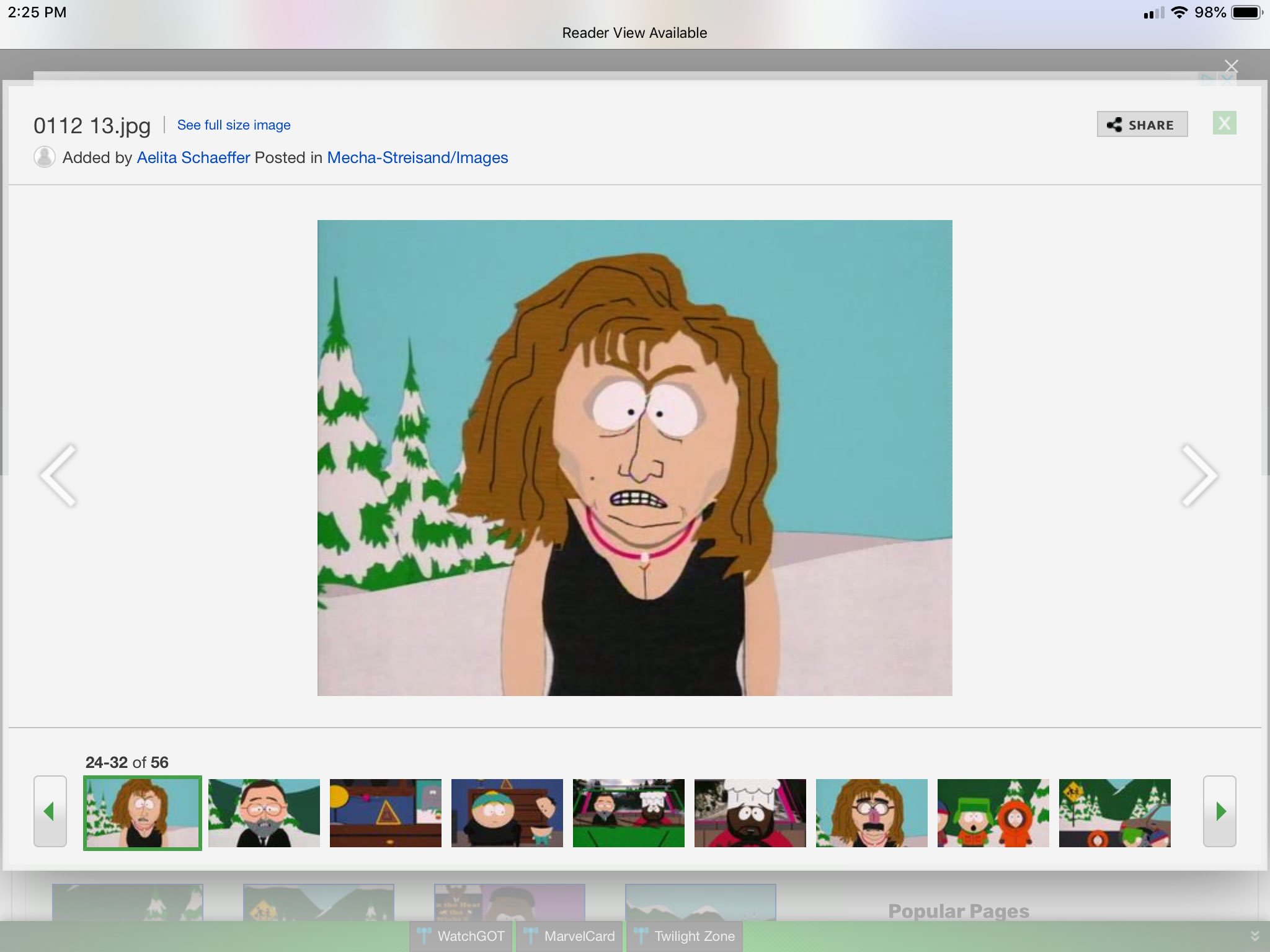Click the 24-32 of 56 counter text

[x=127, y=762]
